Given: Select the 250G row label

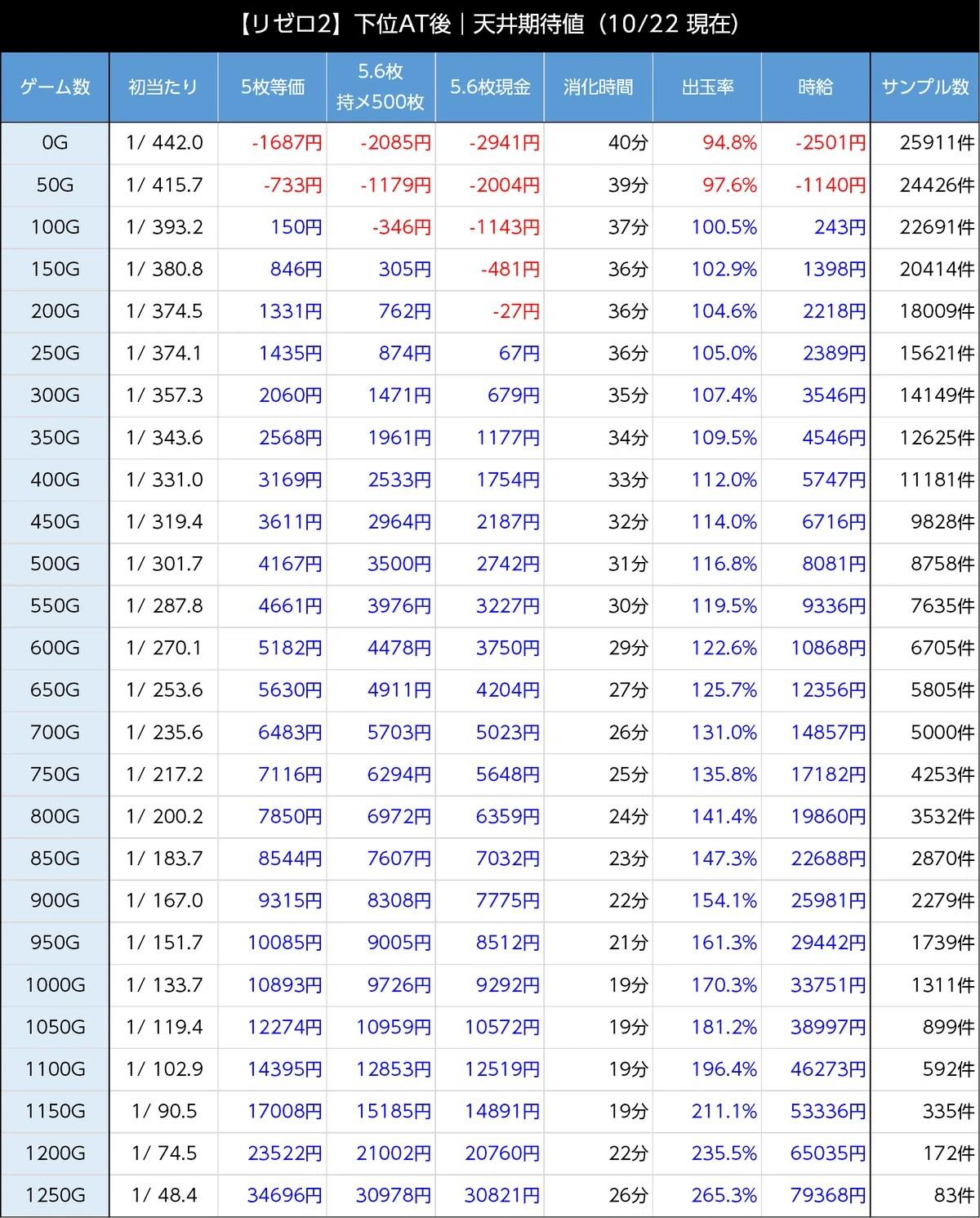Looking at the screenshot, I should coord(55,354).
